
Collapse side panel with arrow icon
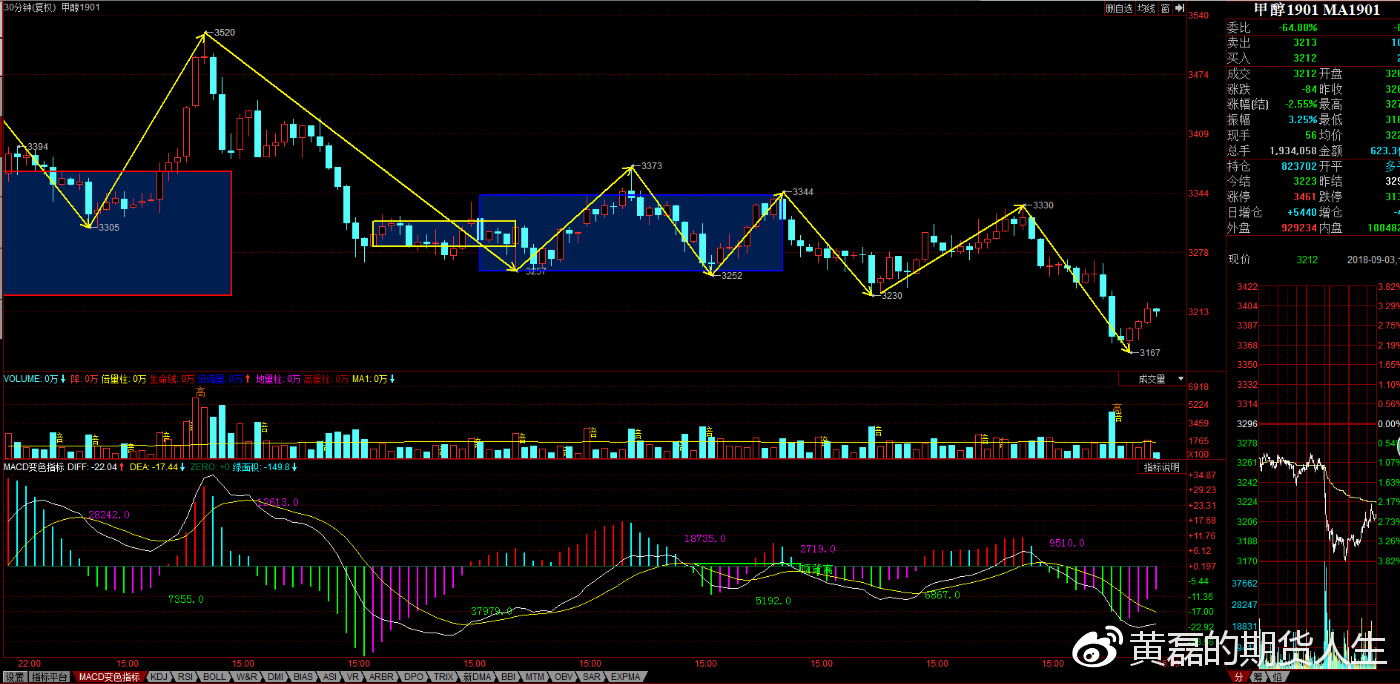[1179, 8]
